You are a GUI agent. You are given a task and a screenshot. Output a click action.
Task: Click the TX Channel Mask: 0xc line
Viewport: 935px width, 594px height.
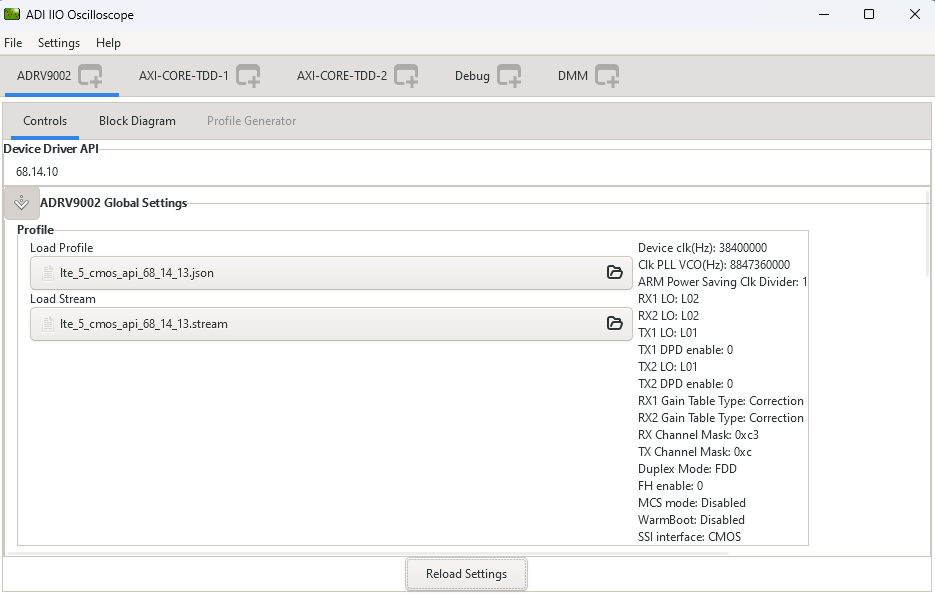click(x=695, y=451)
